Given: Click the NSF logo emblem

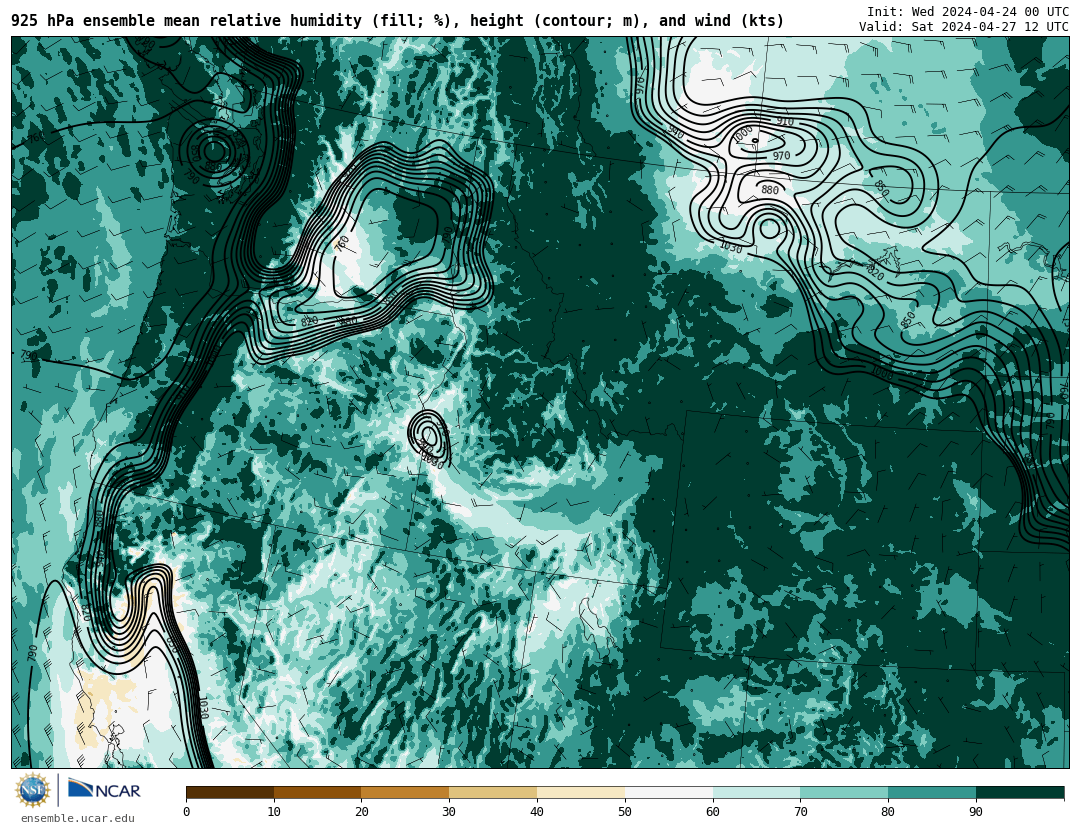Looking at the screenshot, I should (x=32, y=790).
